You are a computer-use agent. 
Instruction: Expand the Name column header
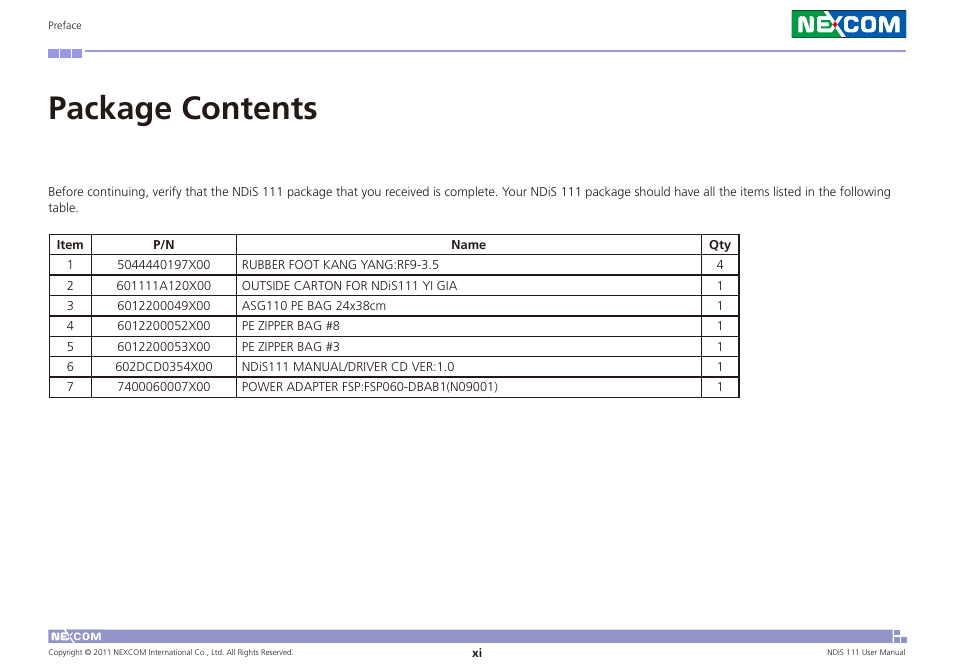point(468,244)
